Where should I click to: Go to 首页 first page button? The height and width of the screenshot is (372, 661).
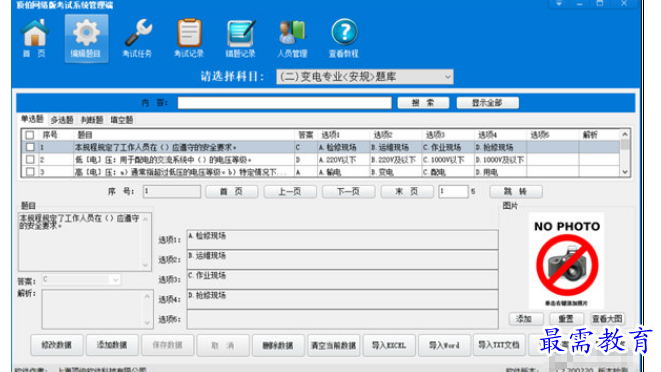(231, 191)
